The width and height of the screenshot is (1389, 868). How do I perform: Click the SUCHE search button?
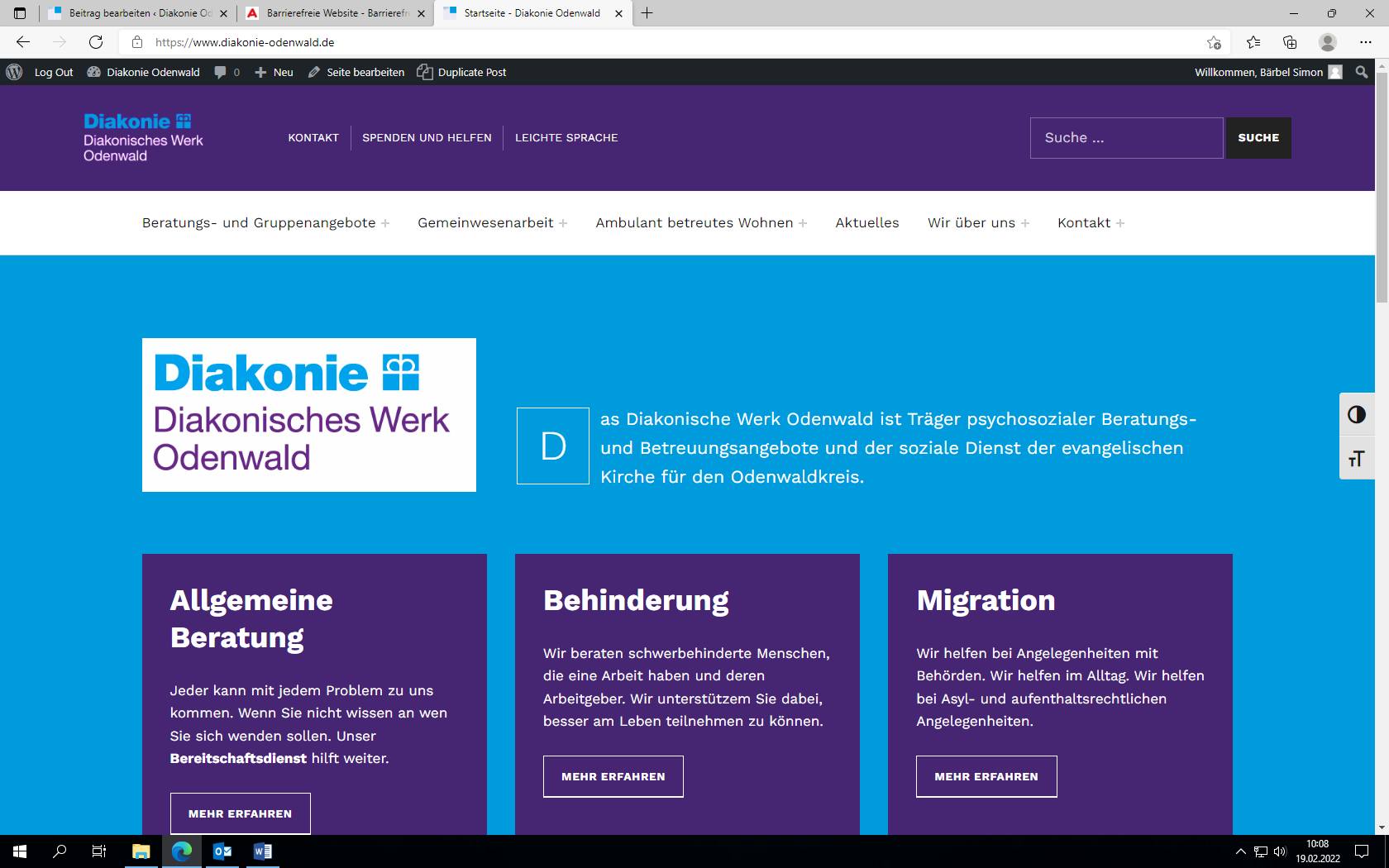point(1258,137)
